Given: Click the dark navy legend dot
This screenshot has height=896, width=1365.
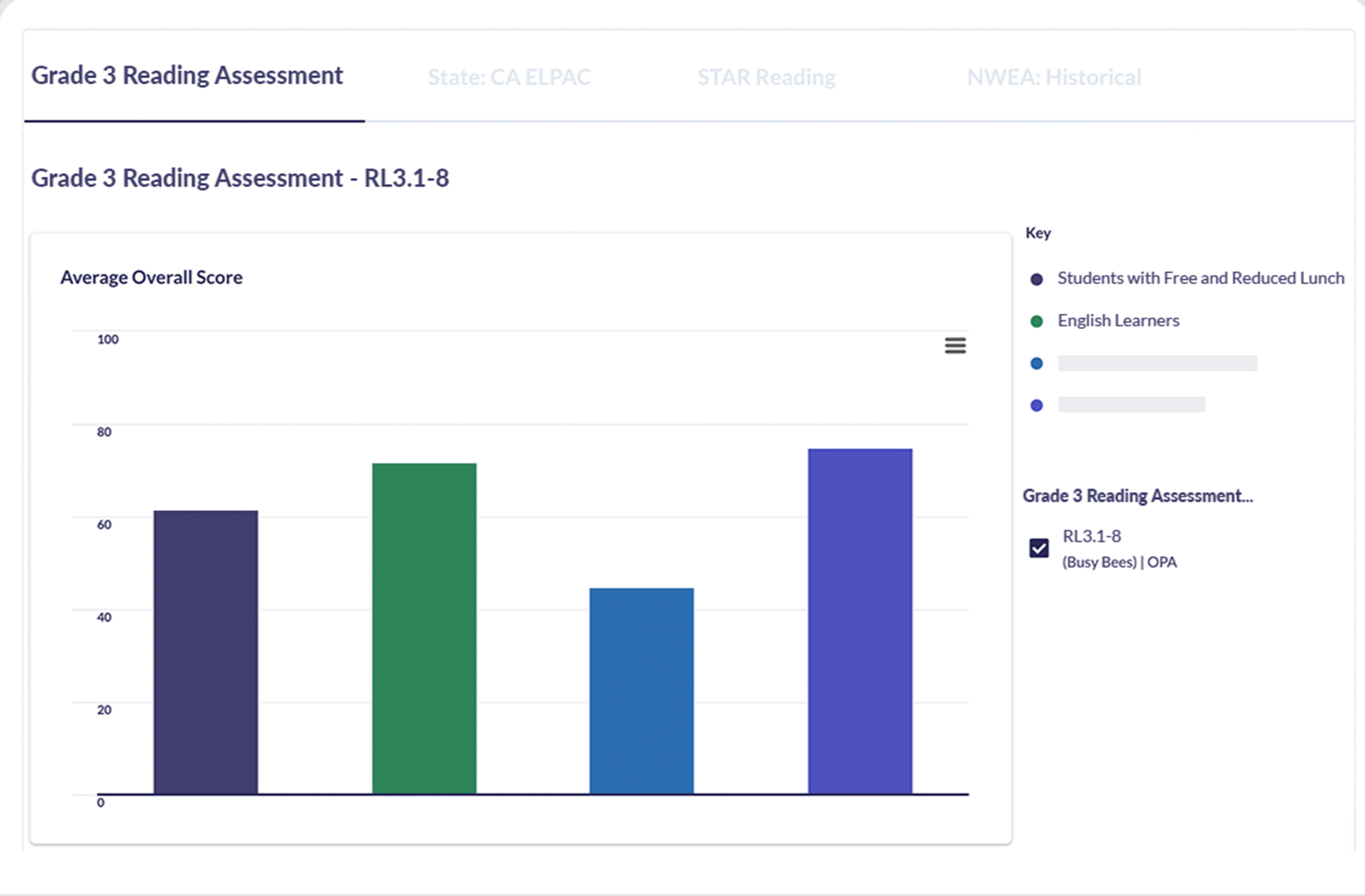Looking at the screenshot, I should tap(1037, 278).
